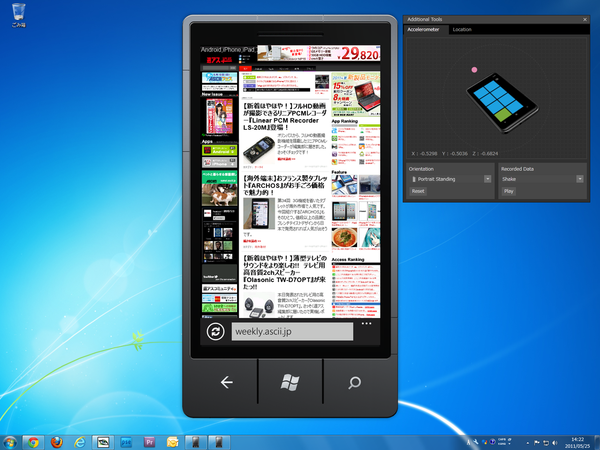This screenshot has height=450, width=600.
Task: Click the PCM recorder product photo
Action: coord(259,150)
